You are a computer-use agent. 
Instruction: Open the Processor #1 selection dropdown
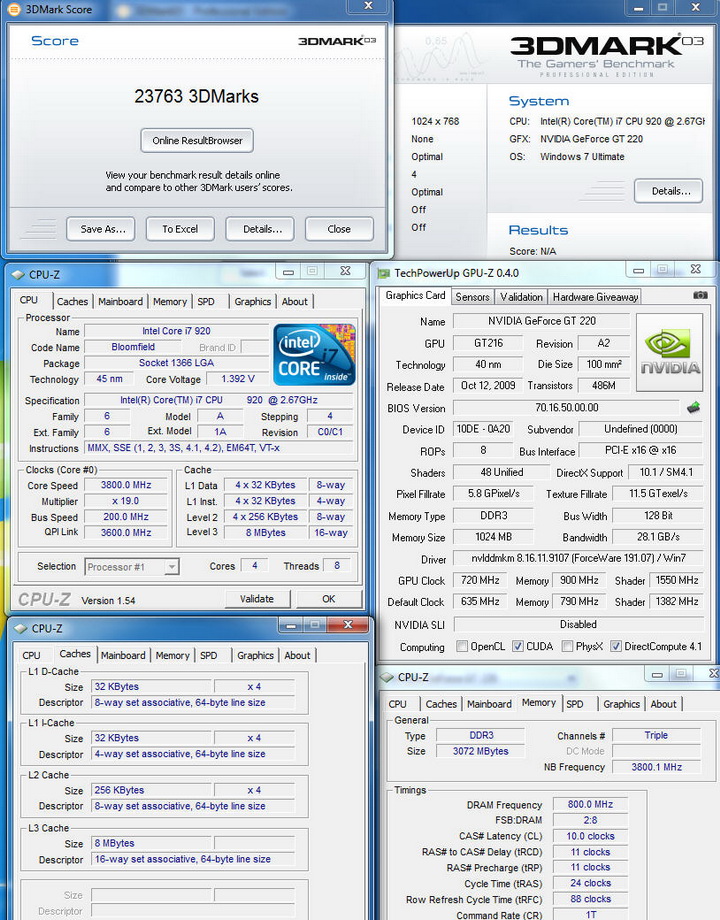coord(171,567)
